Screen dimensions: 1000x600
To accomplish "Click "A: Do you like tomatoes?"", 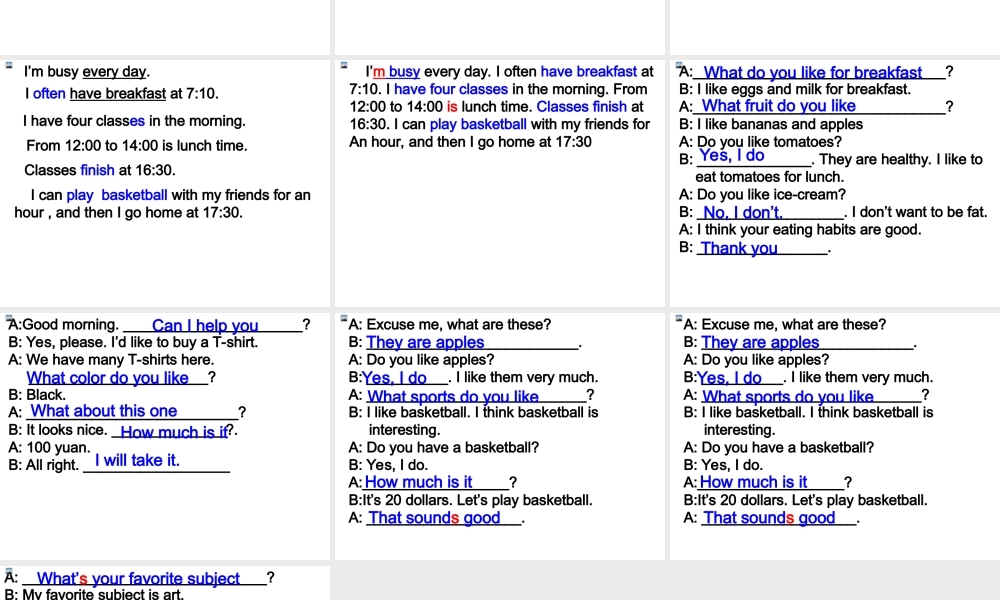I will tap(760, 142).
